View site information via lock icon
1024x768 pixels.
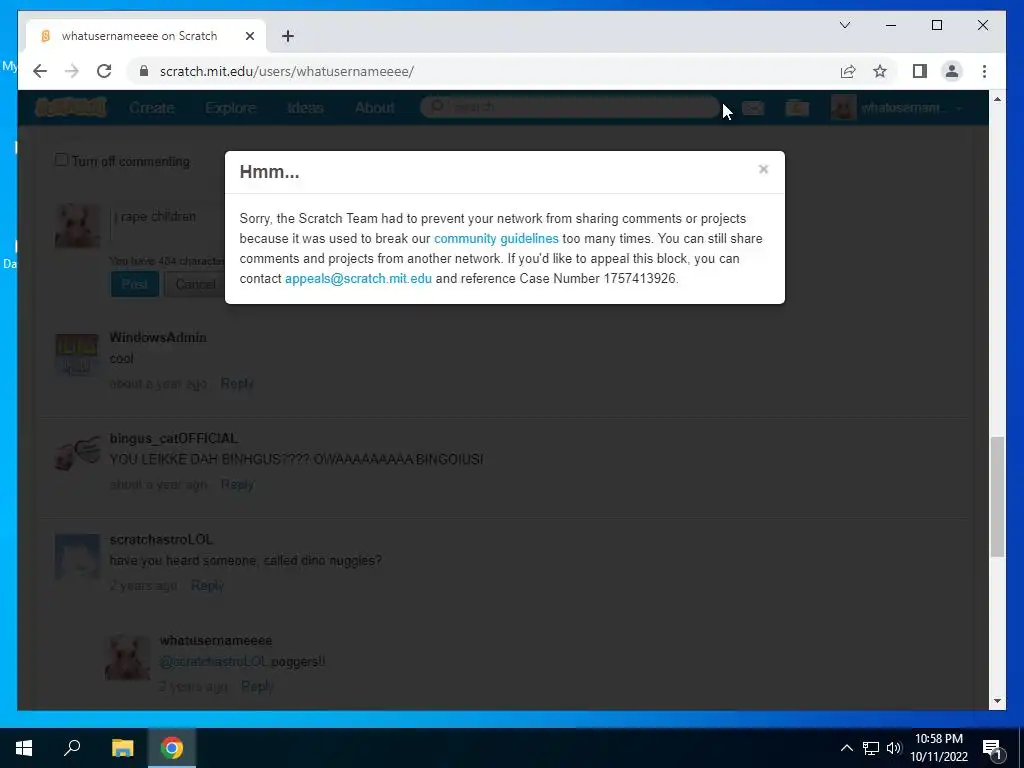tap(144, 71)
